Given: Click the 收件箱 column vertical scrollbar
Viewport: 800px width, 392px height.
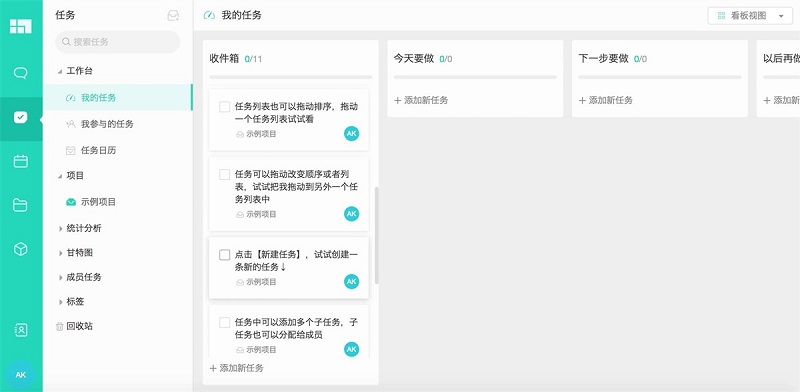Looking at the screenshot, I should [377, 235].
